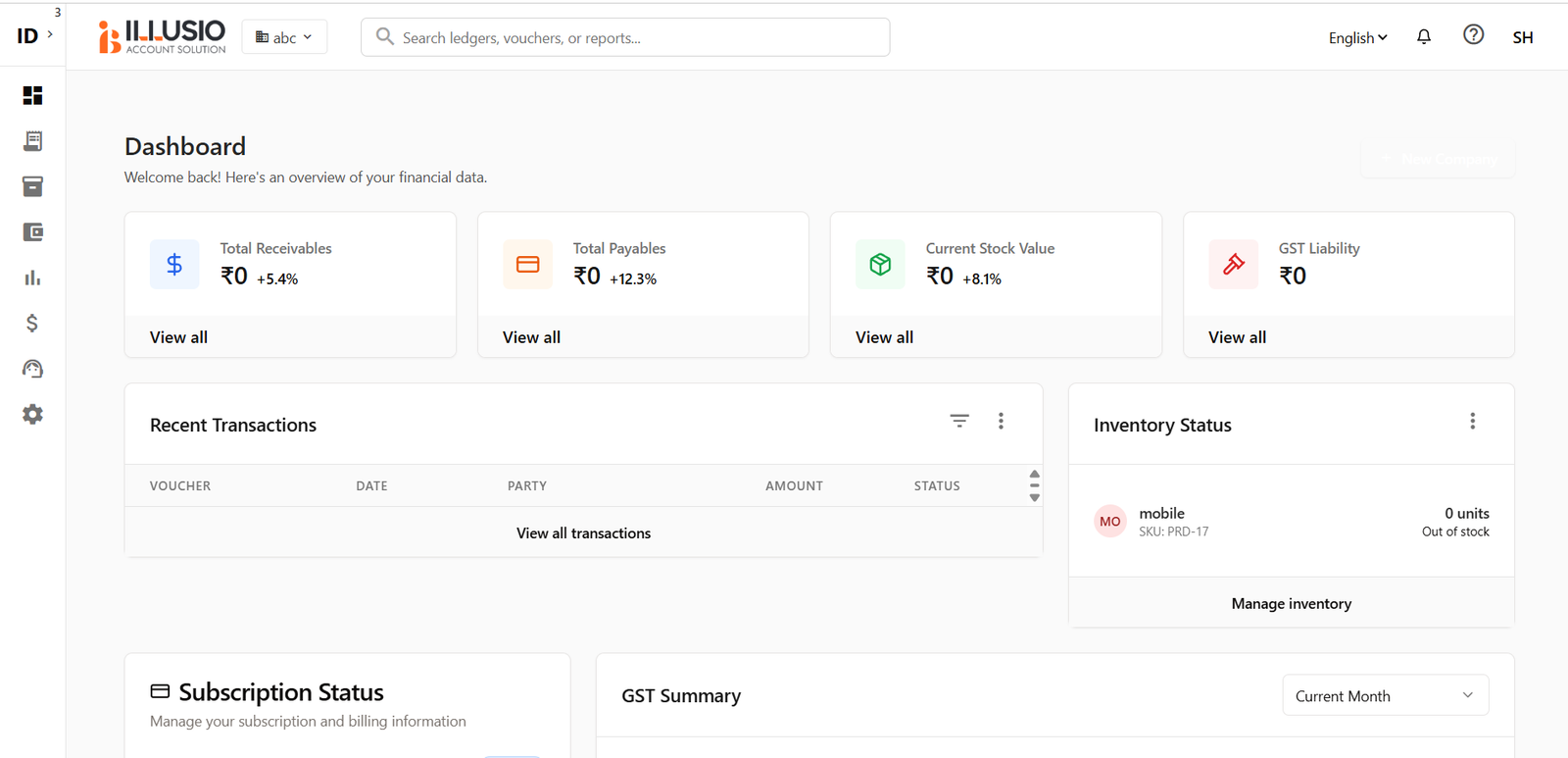Click the wallet icon in sidebar
This screenshot has height=758, width=1568.
click(x=32, y=232)
